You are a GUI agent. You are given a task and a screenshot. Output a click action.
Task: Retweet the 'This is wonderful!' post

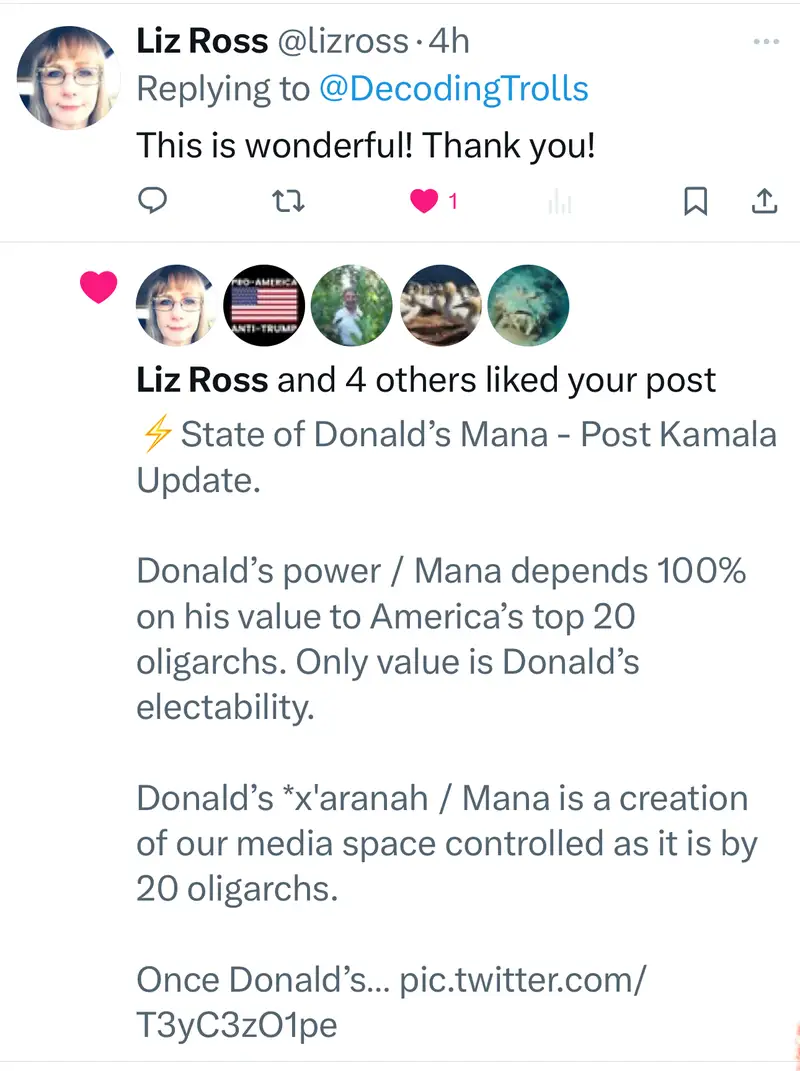(288, 202)
